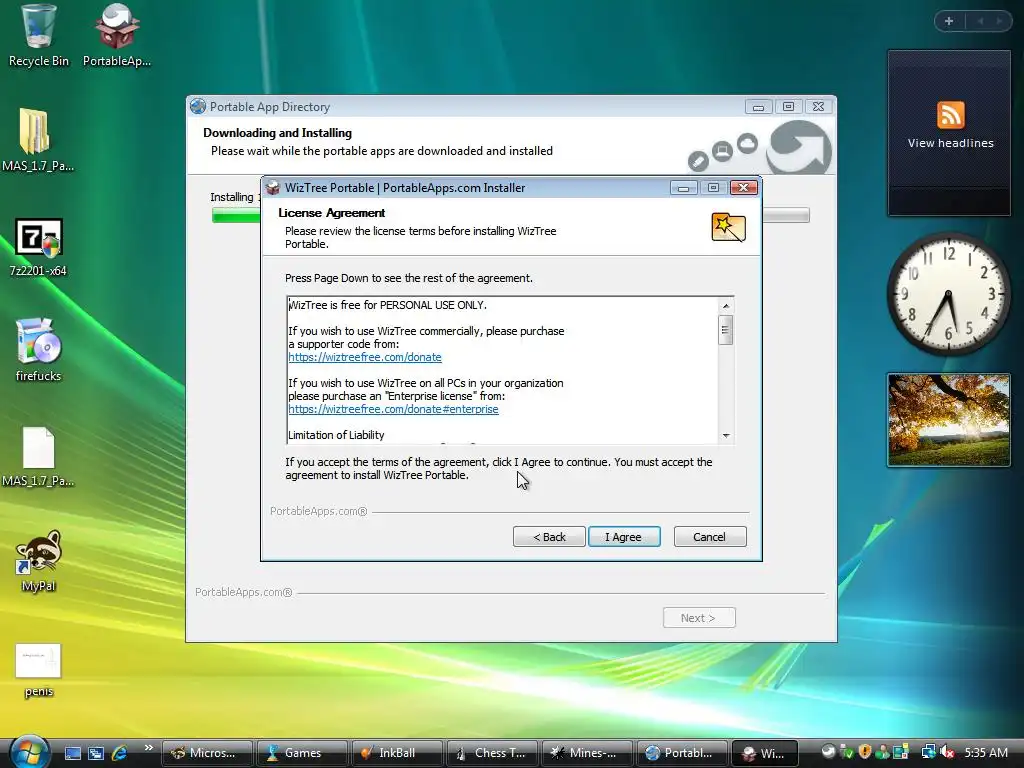1024x768 pixels.
Task: Open the wiztreefree.com/donate#enterprise link
Action: click(x=393, y=409)
